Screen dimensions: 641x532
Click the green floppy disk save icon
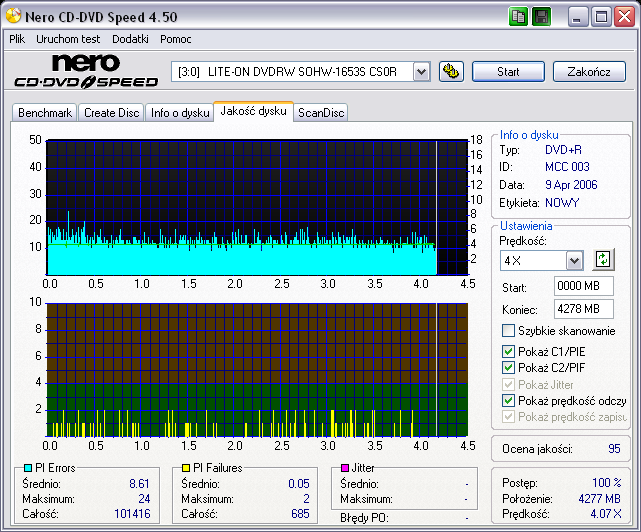coord(540,16)
